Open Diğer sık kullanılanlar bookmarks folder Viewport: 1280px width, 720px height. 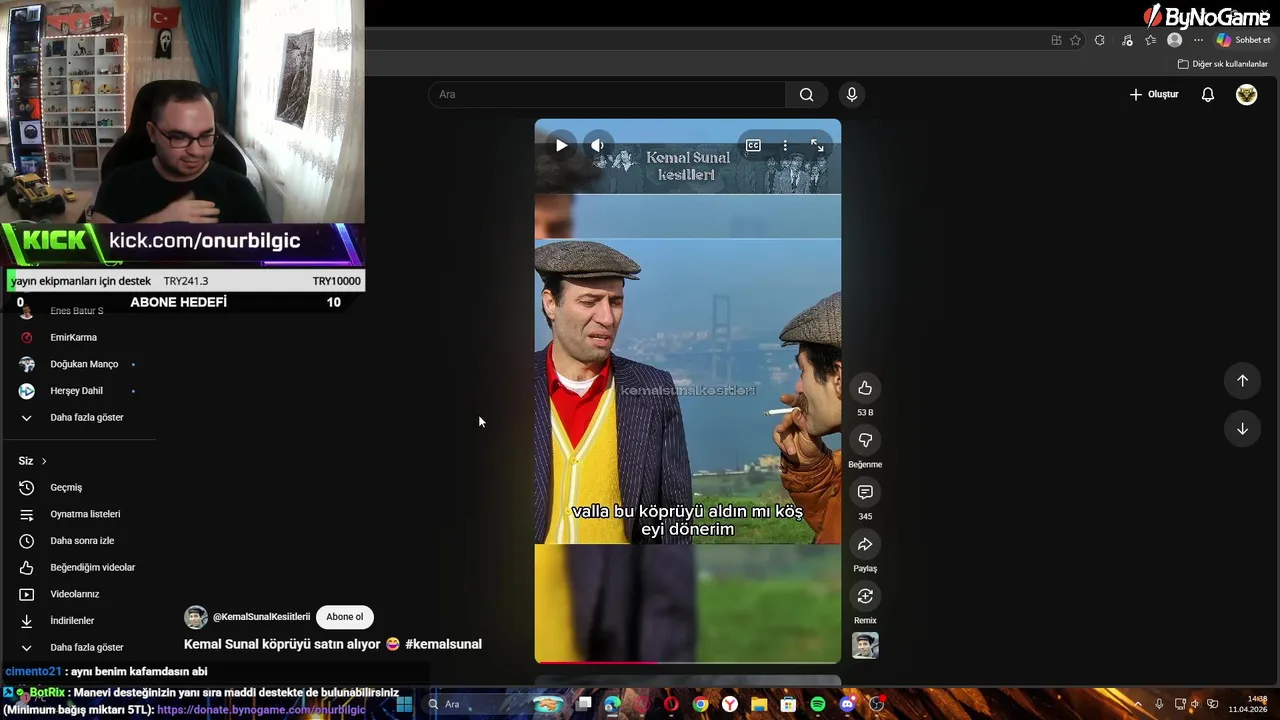tap(1222, 64)
